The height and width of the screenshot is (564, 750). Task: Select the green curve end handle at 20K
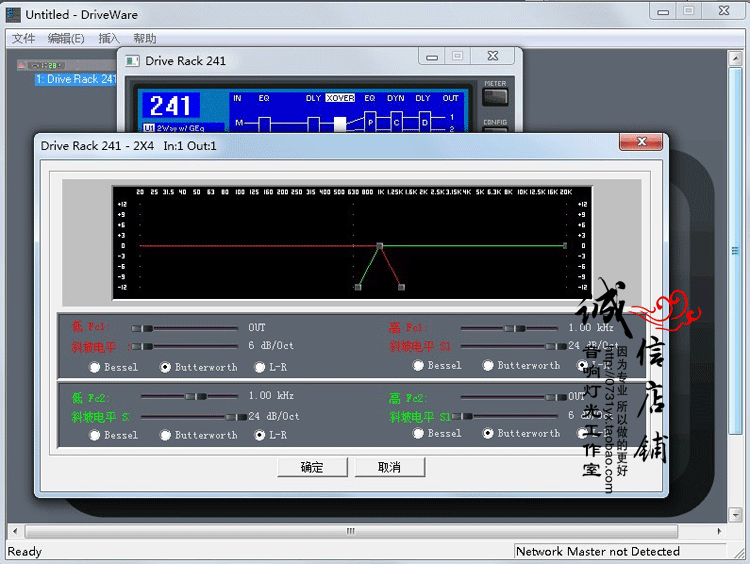[565, 245]
